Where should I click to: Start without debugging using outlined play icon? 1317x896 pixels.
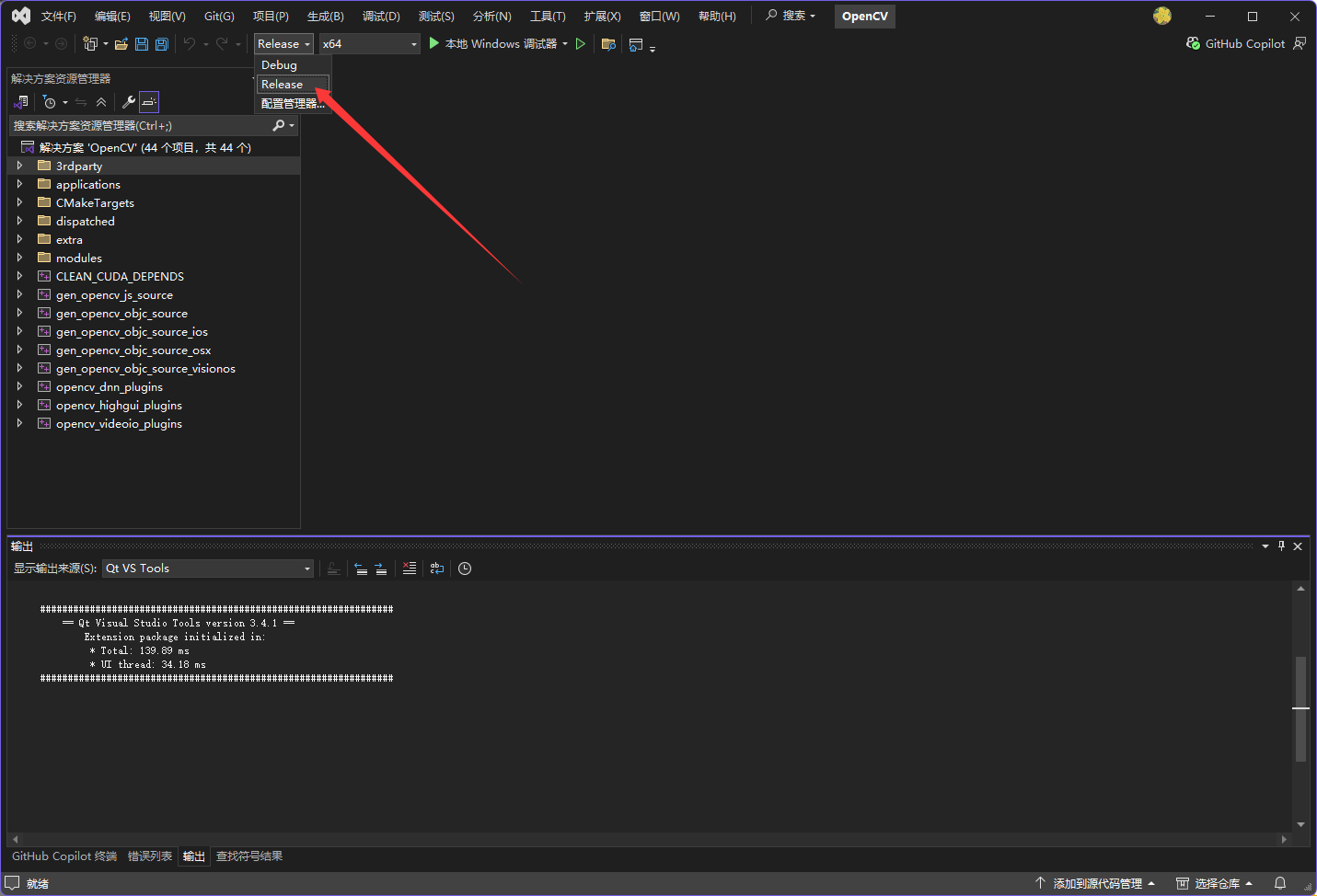point(581,43)
